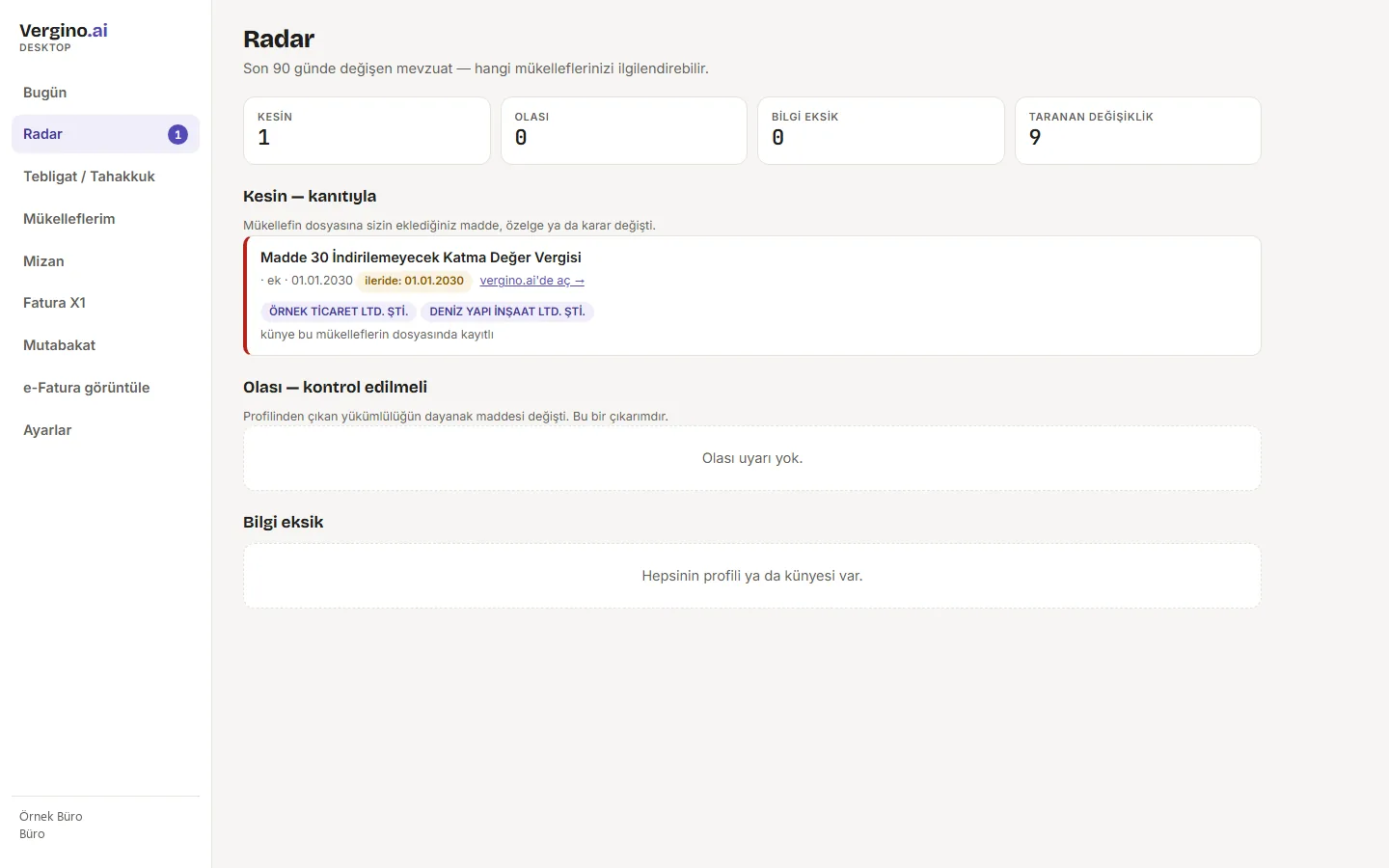1389x868 pixels.
Task: Open the Bugün page in sidebar
Action: 105,93
